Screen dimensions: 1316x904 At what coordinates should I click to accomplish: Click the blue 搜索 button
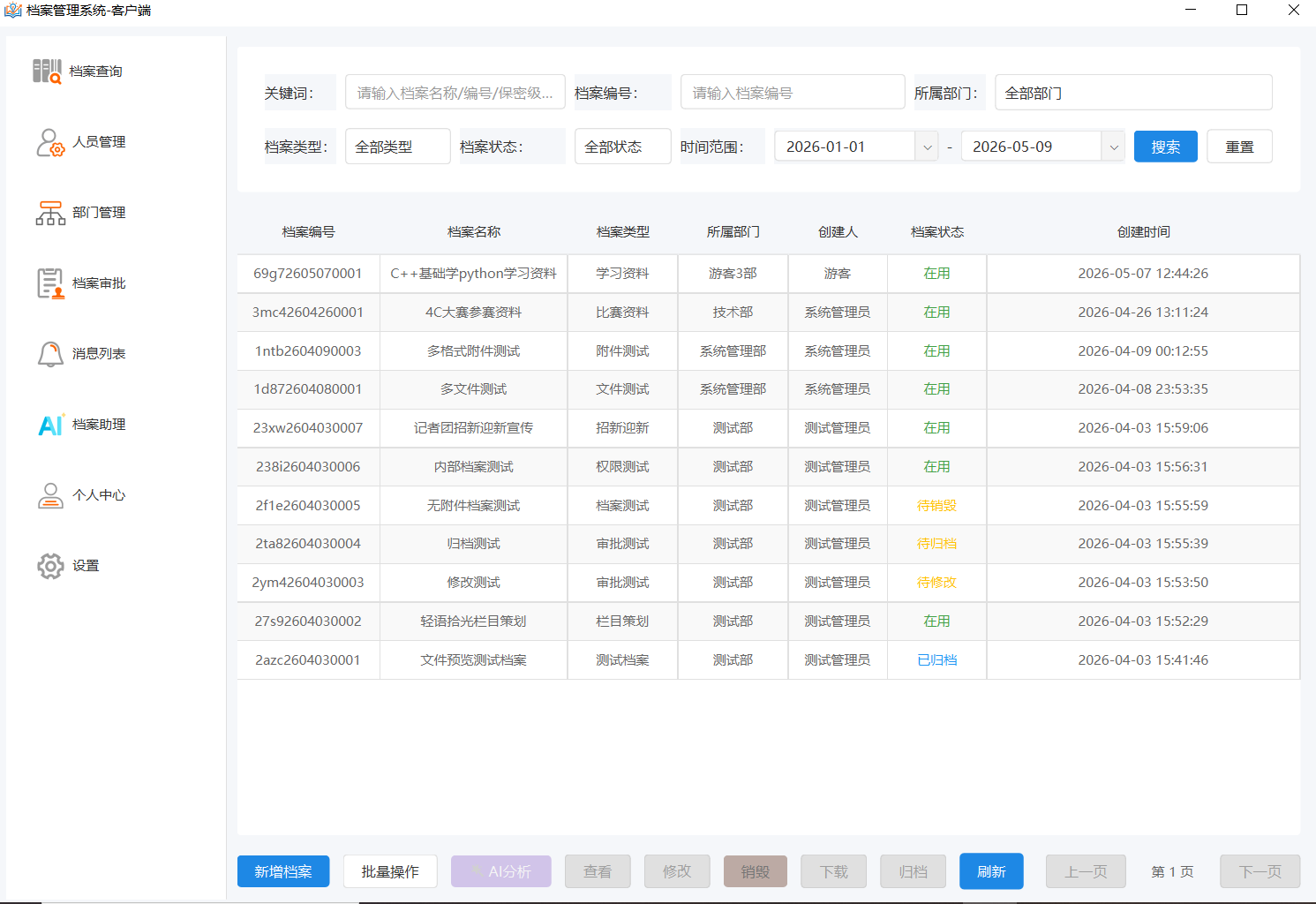(1166, 147)
